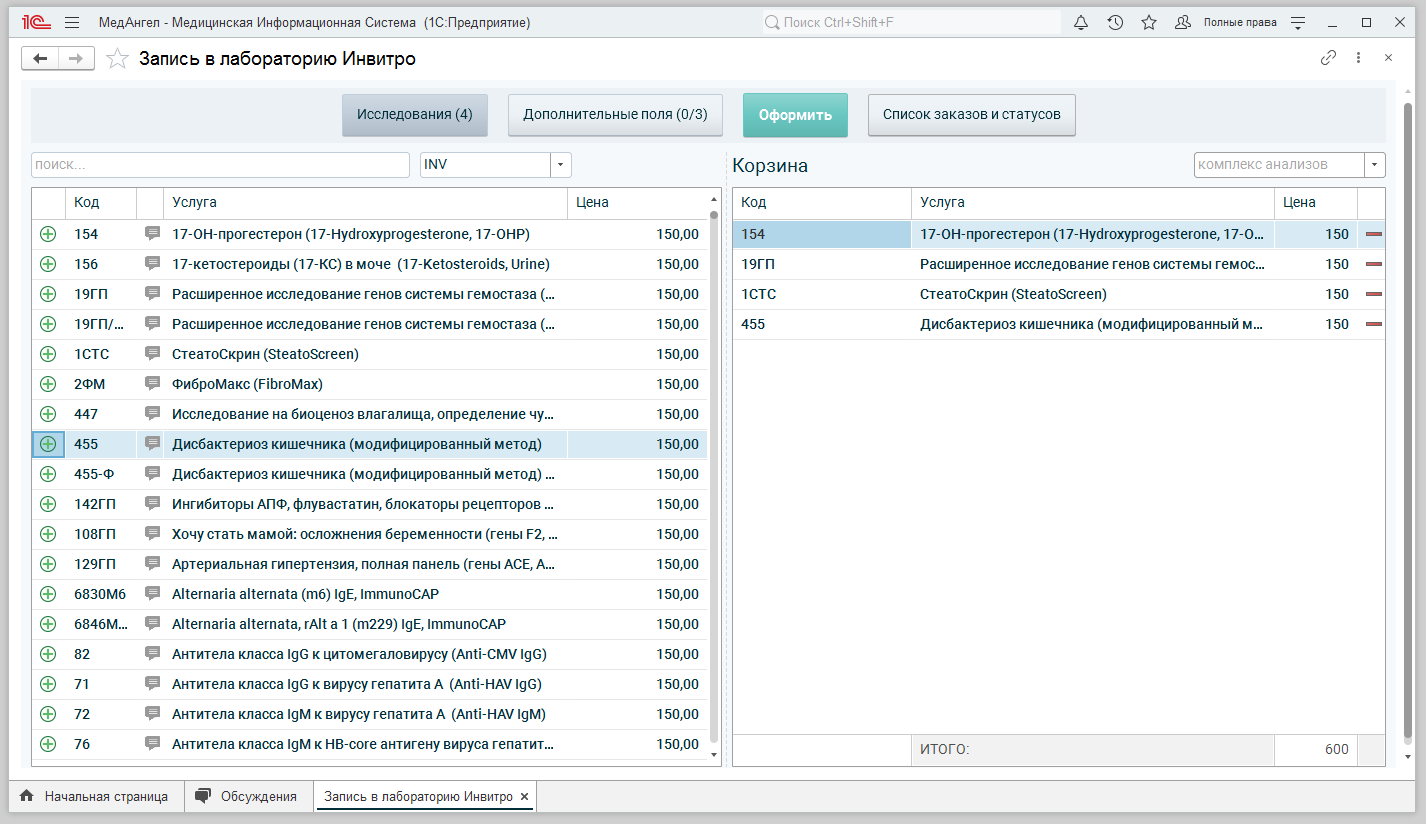Close Запись в лабораторию Инвитро tab
Viewport: 1426px width, 824px height.
pyautogui.click(x=525, y=797)
